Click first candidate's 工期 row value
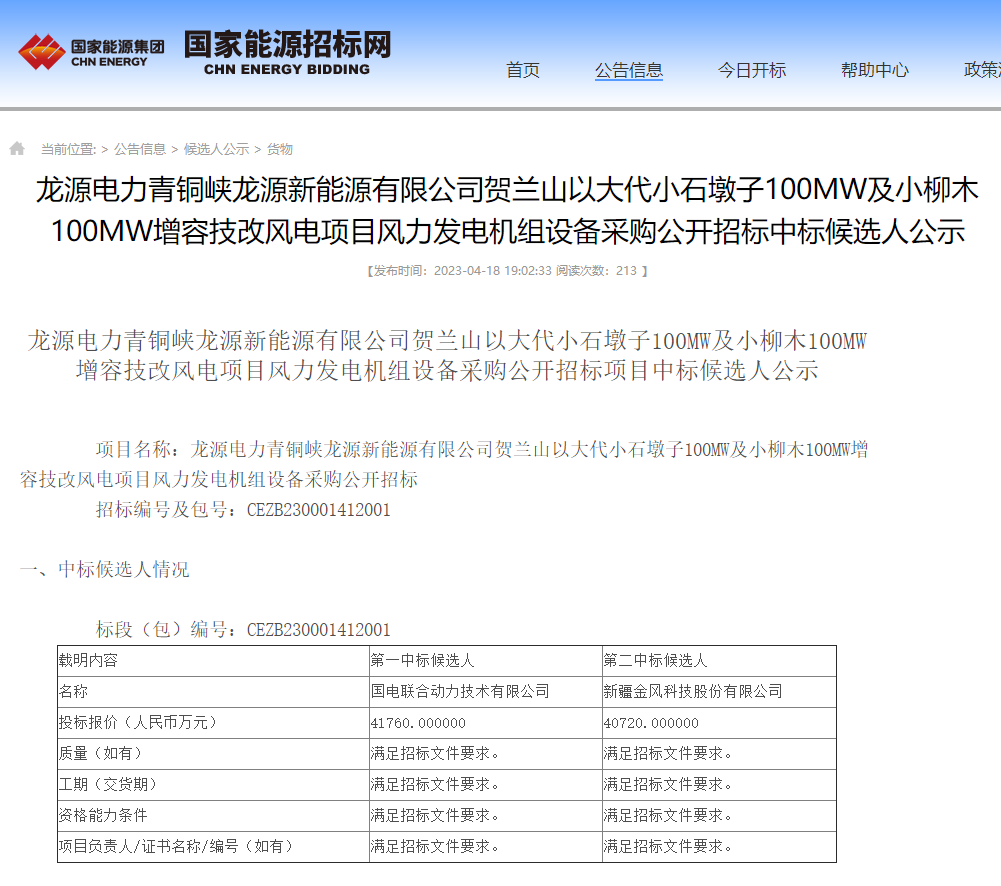This screenshot has height=886, width=1001. pyautogui.click(x=486, y=785)
